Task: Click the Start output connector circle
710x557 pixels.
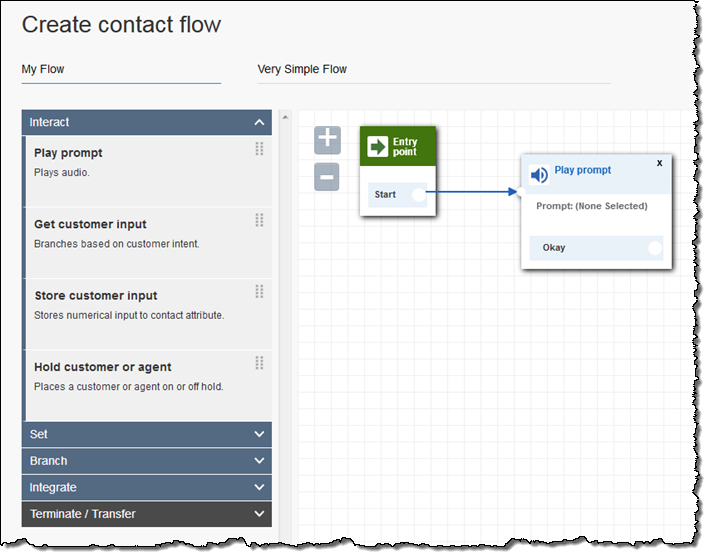Action: click(419, 195)
